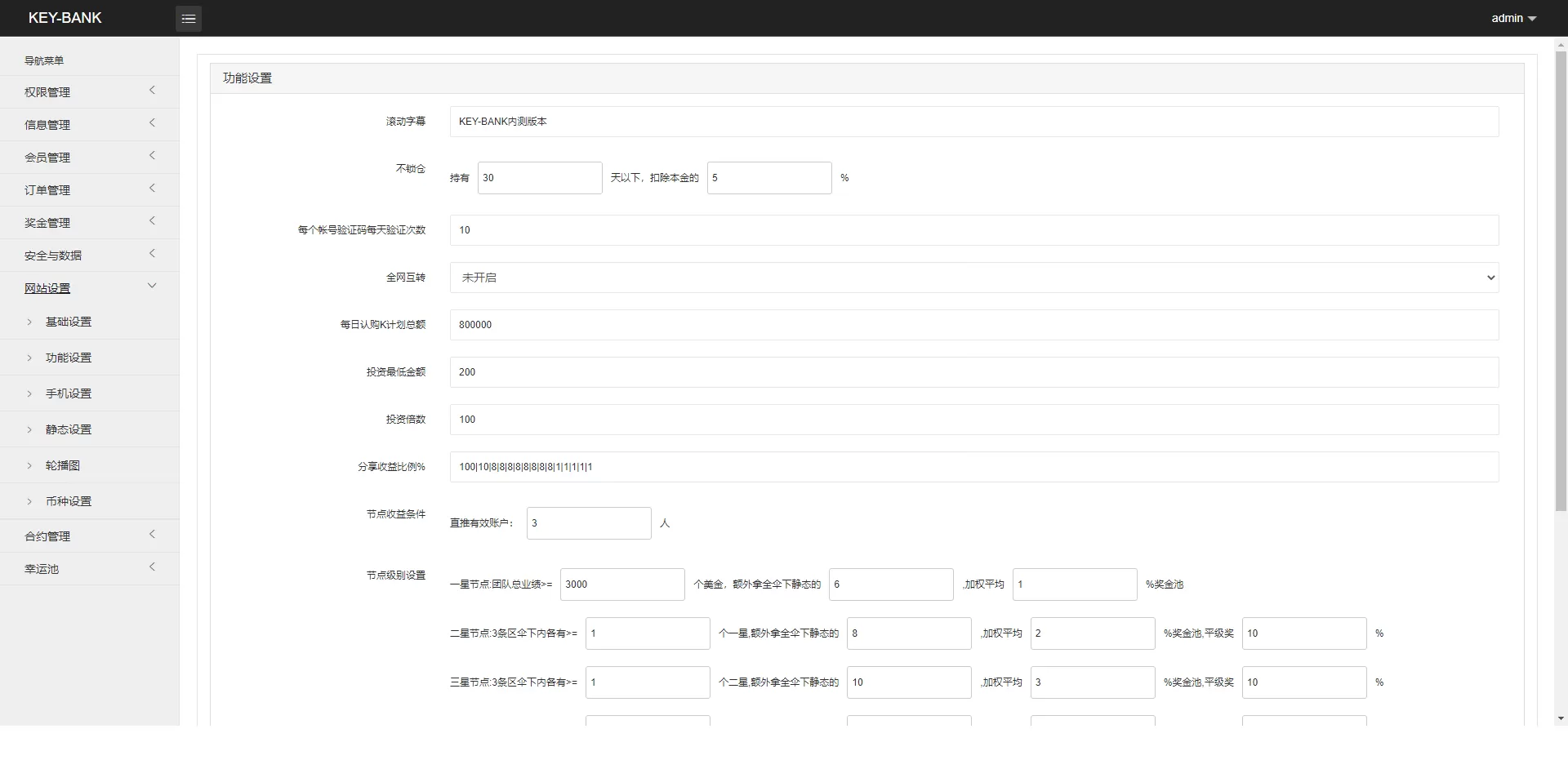The width and height of the screenshot is (1568, 760).
Task: Open the 静态设置 settings page
Action: pyautogui.click(x=69, y=429)
